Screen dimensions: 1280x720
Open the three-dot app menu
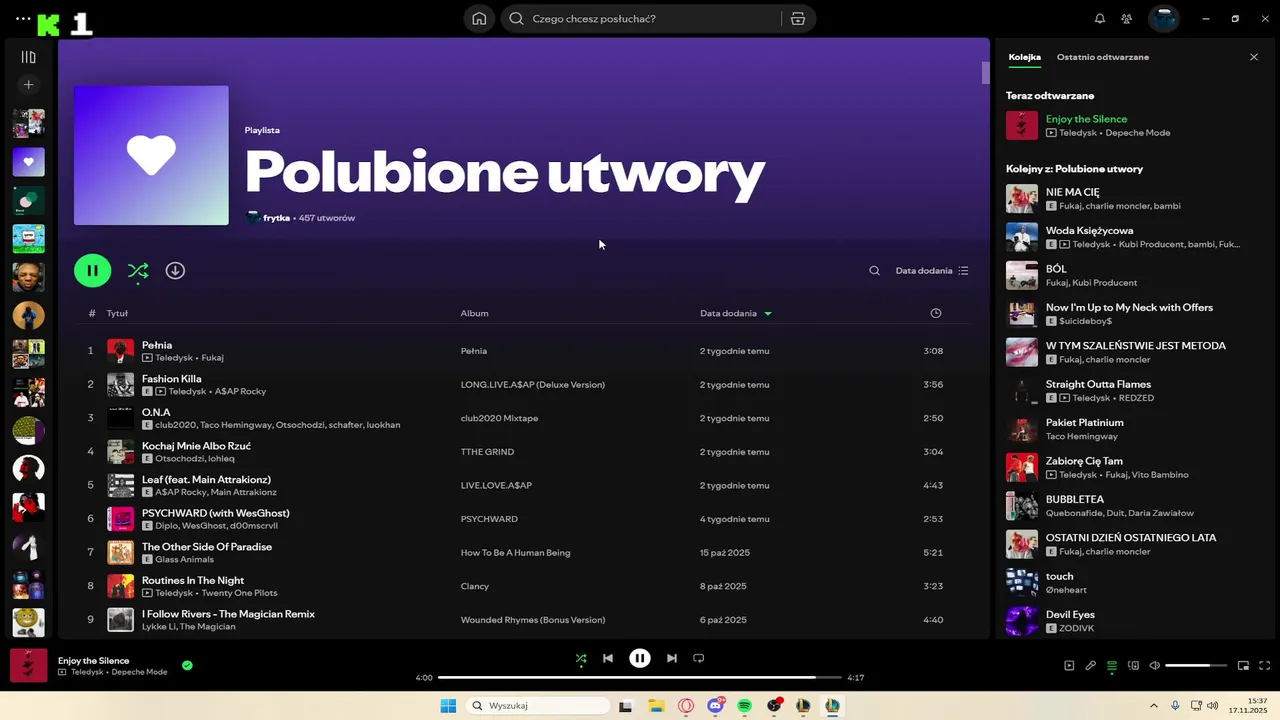tap(23, 18)
